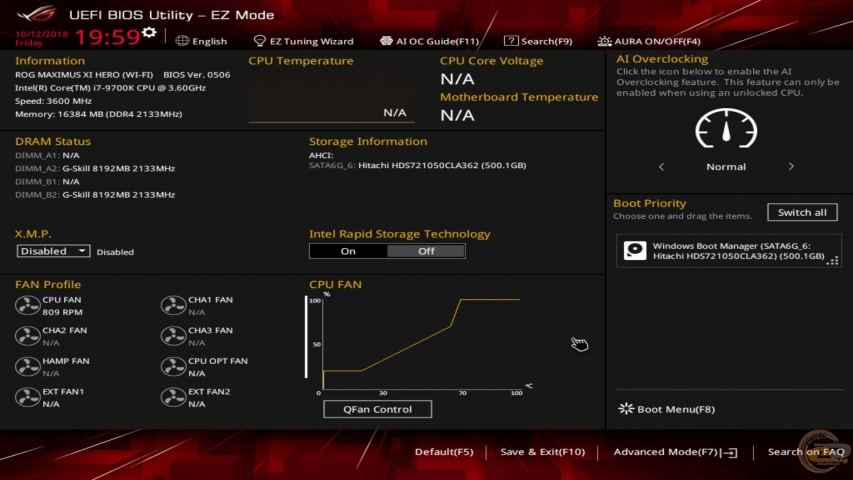The height and width of the screenshot is (480, 853).
Task: Click the QFan Control button
Action: coord(377,409)
